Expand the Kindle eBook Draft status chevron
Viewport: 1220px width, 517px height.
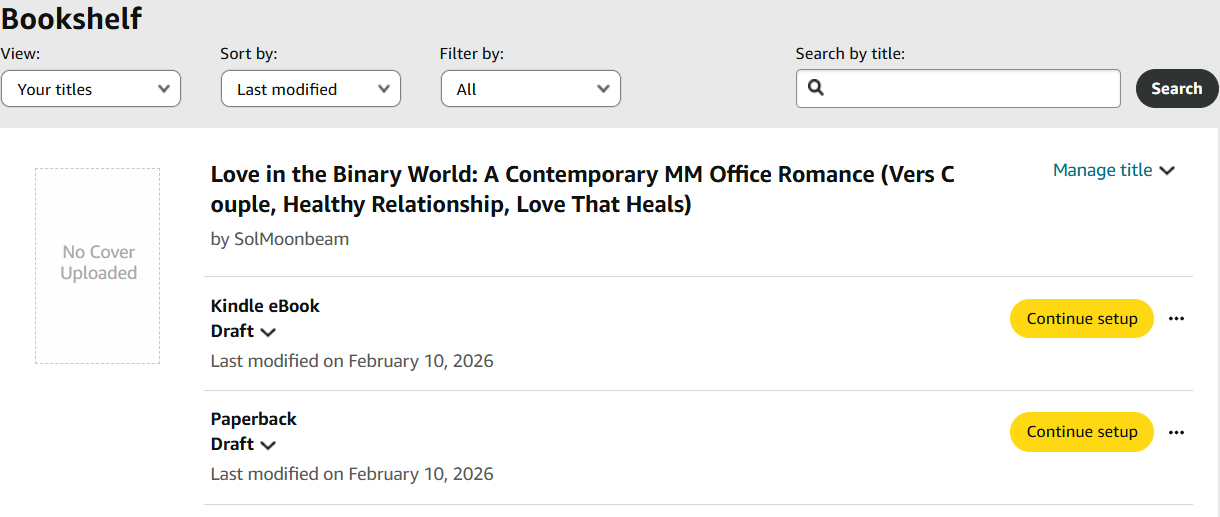pyautogui.click(x=268, y=332)
